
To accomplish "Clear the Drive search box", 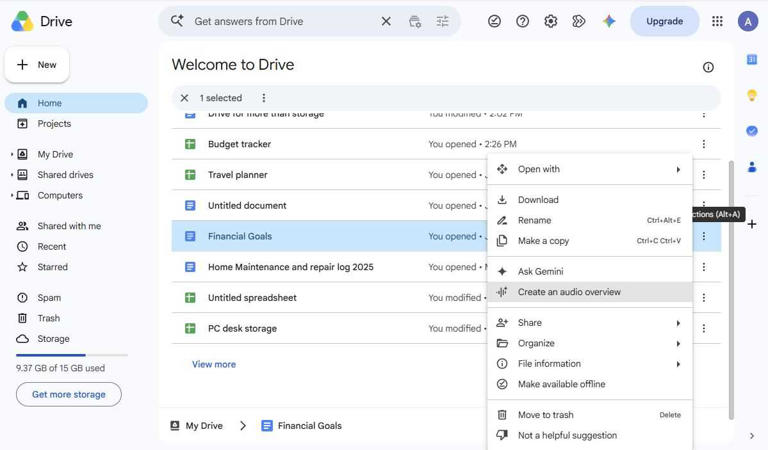I will [x=386, y=21].
